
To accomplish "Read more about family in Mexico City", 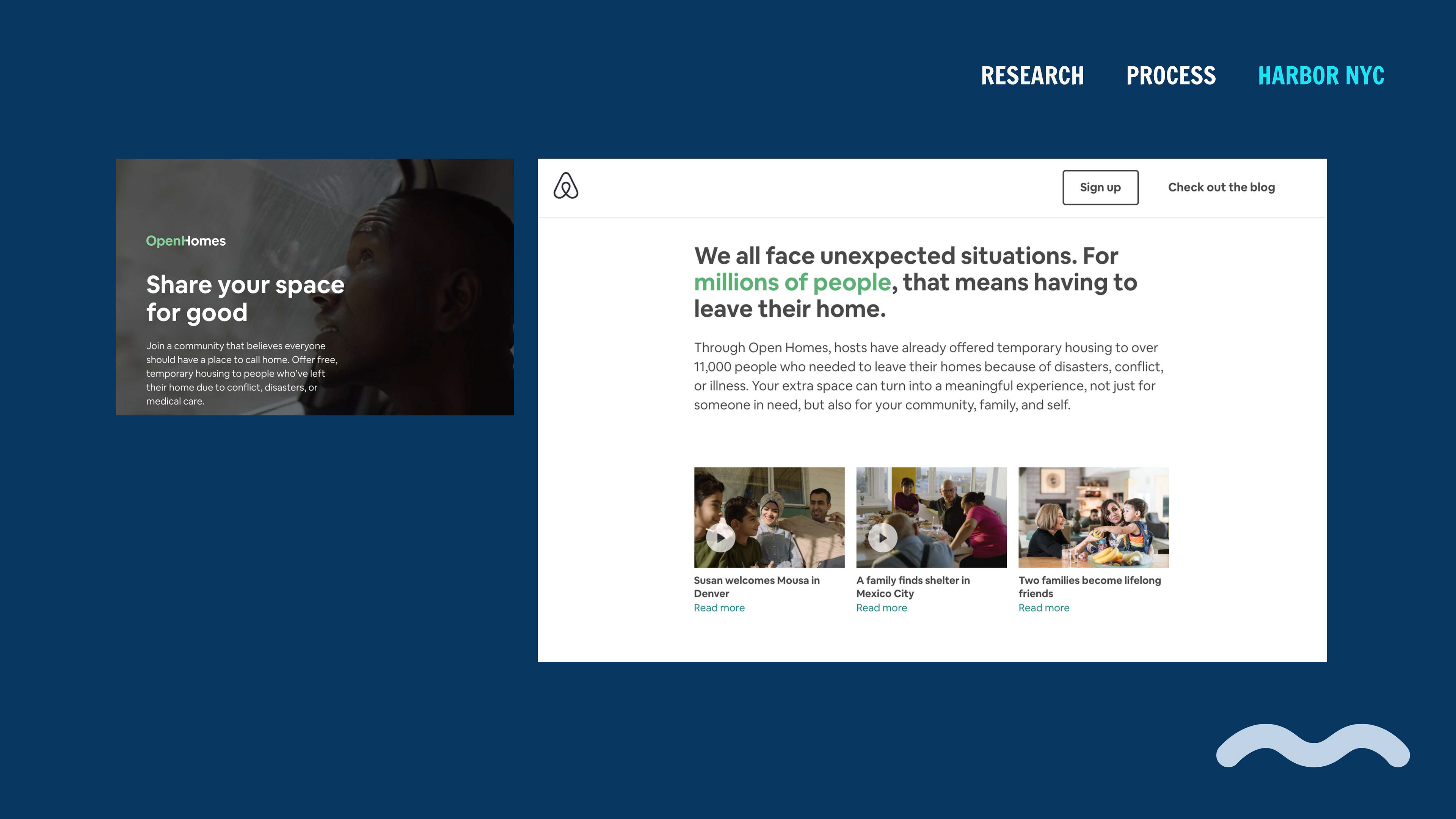I will [x=881, y=607].
